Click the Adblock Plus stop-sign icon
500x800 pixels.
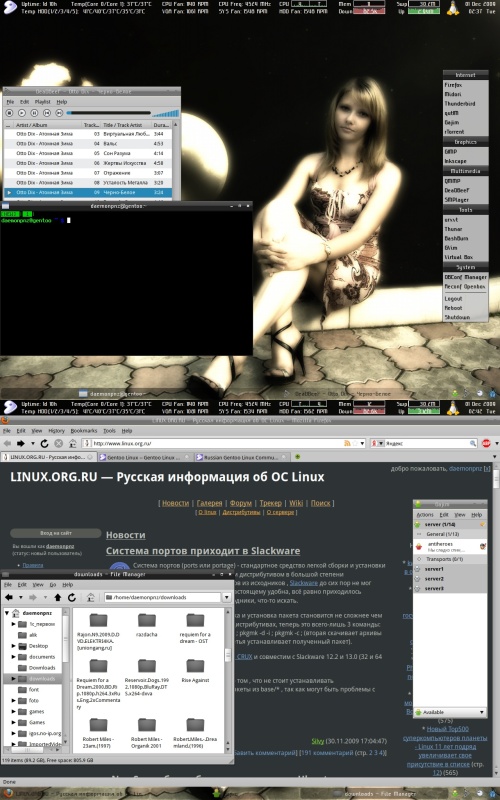pyautogui.click(x=486, y=443)
